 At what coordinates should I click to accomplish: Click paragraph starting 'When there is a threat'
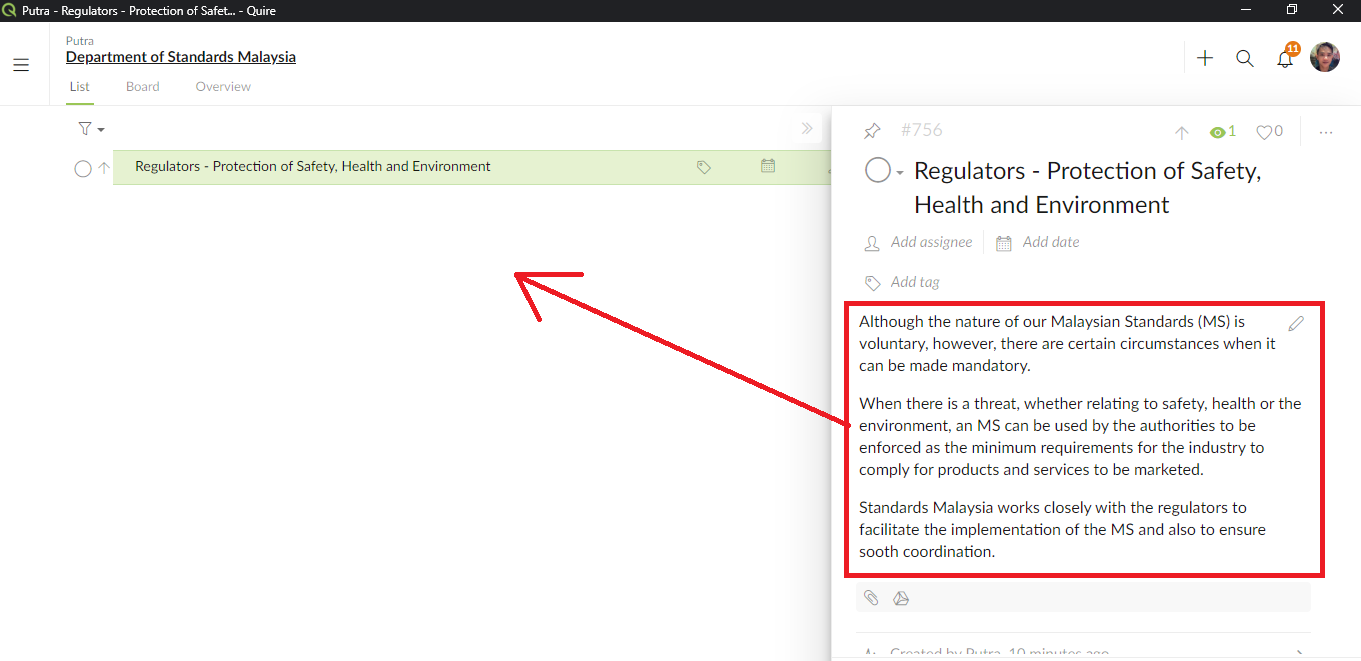[1080, 436]
